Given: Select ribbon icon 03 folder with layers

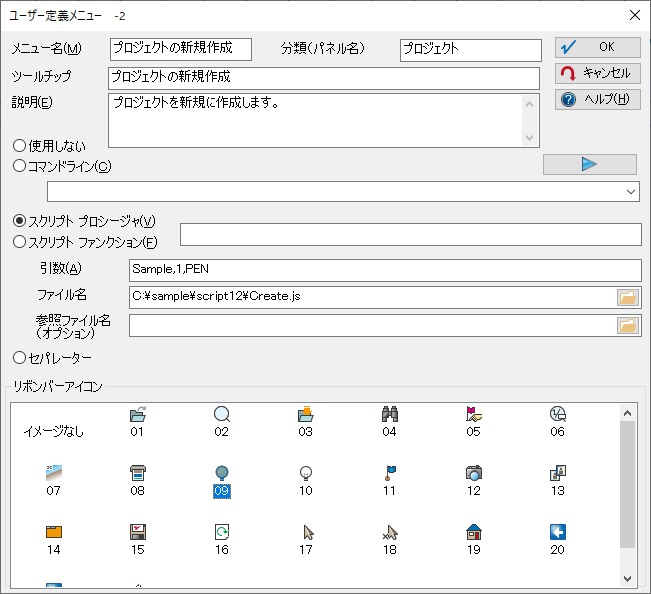Looking at the screenshot, I should 306,421.
